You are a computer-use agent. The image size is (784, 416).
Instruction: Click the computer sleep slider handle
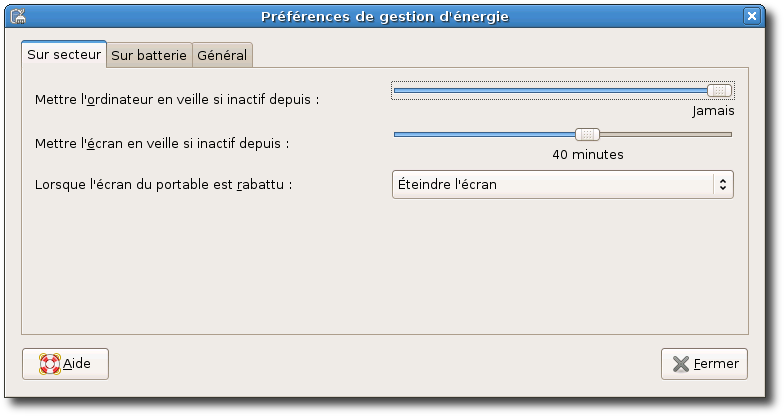tap(719, 90)
